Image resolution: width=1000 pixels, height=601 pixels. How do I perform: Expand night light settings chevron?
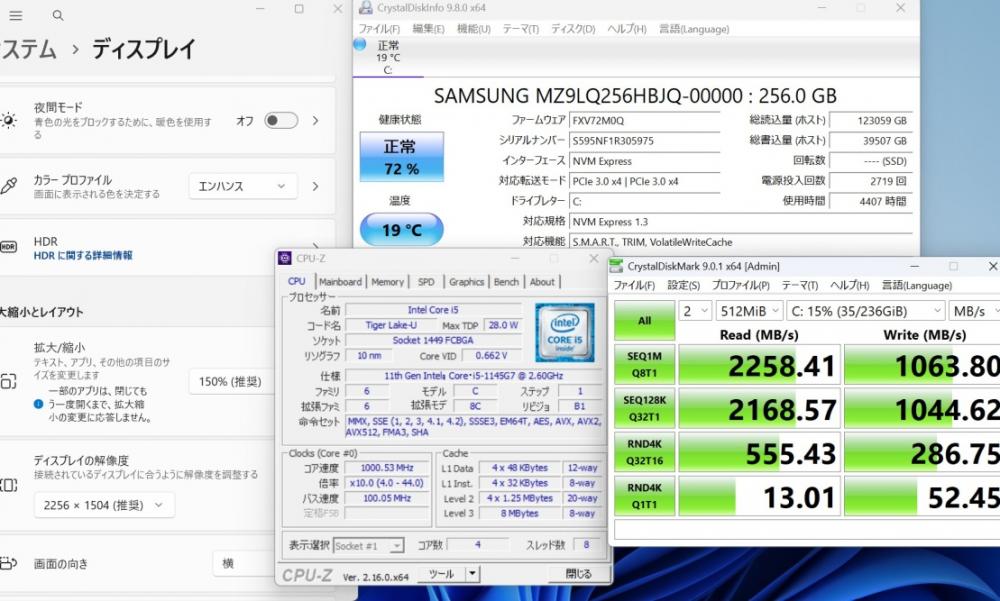coord(316,121)
